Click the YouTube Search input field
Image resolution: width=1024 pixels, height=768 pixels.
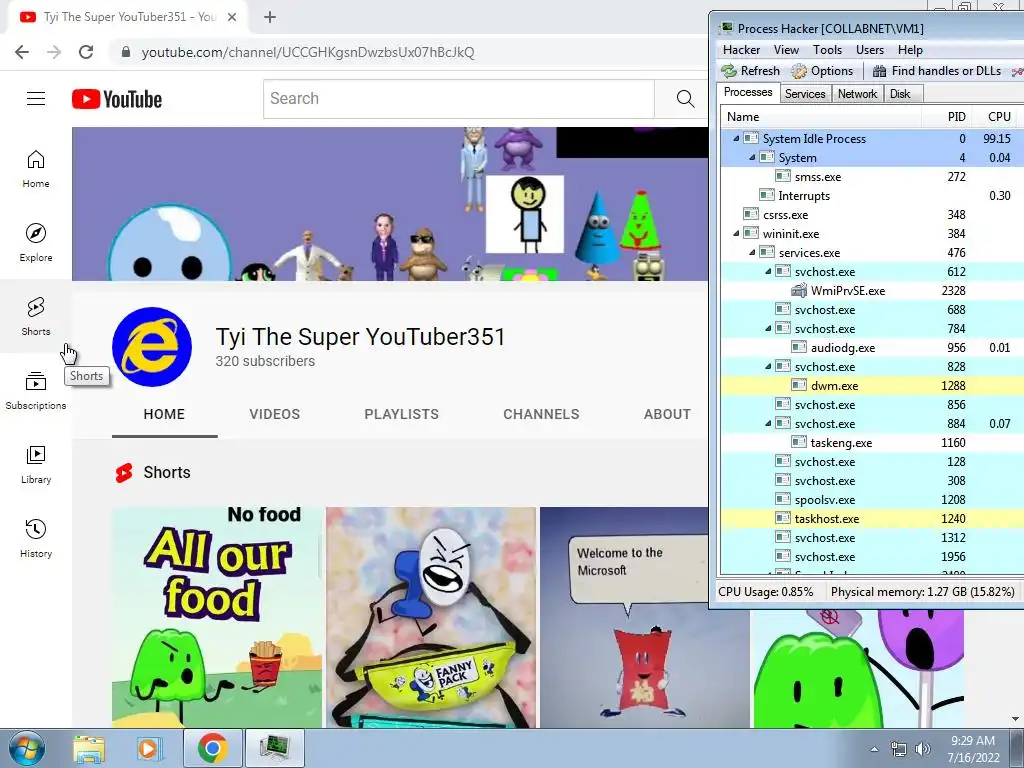(458, 99)
